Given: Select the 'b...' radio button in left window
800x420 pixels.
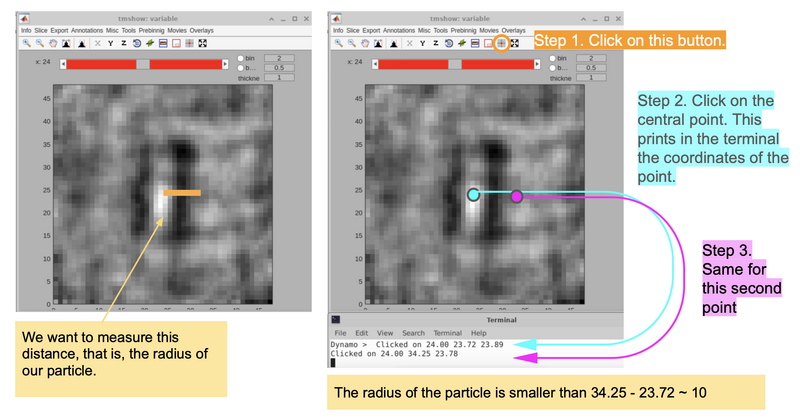Looking at the screenshot, I should [242, 68].
